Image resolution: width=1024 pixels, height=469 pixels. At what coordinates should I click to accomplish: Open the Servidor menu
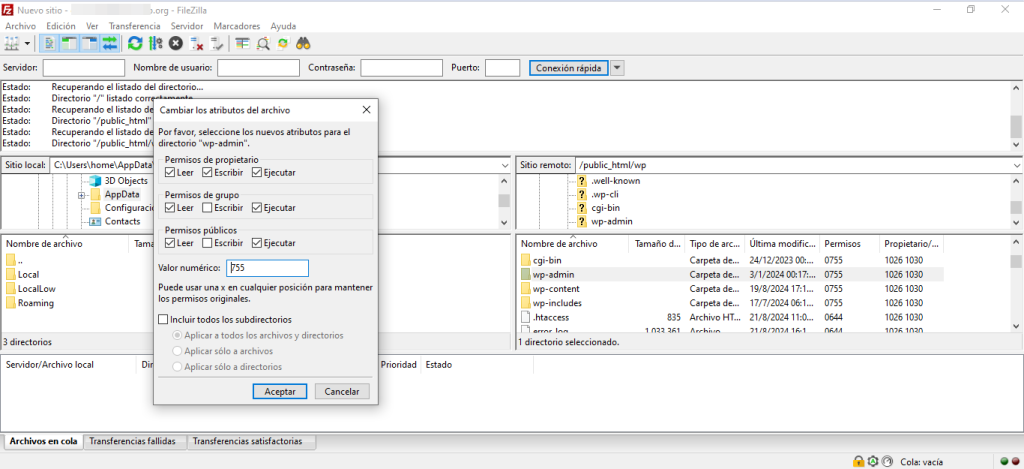pos(187,26)
